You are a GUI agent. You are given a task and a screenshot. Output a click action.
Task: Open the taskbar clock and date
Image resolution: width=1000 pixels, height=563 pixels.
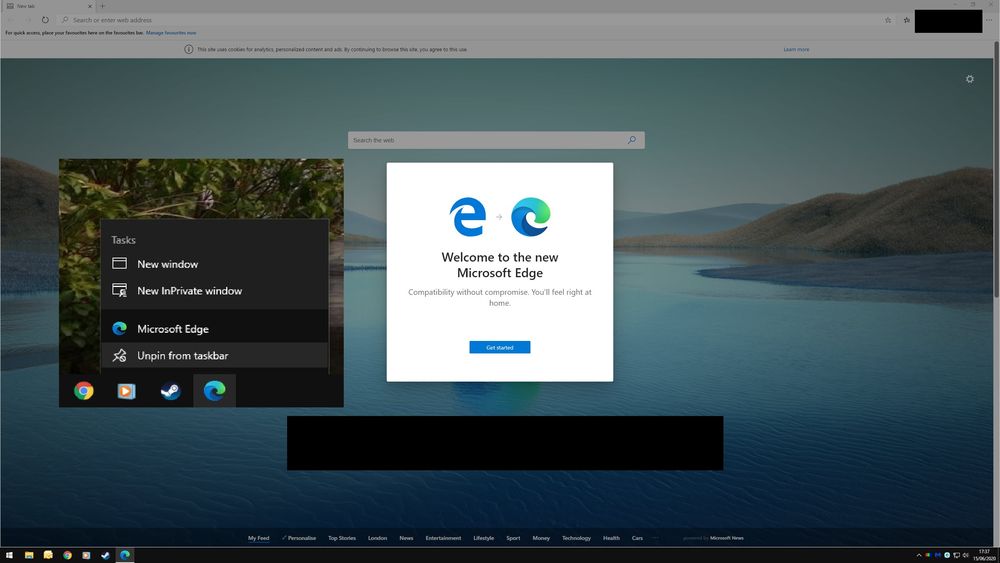click(x=984, y=555)
